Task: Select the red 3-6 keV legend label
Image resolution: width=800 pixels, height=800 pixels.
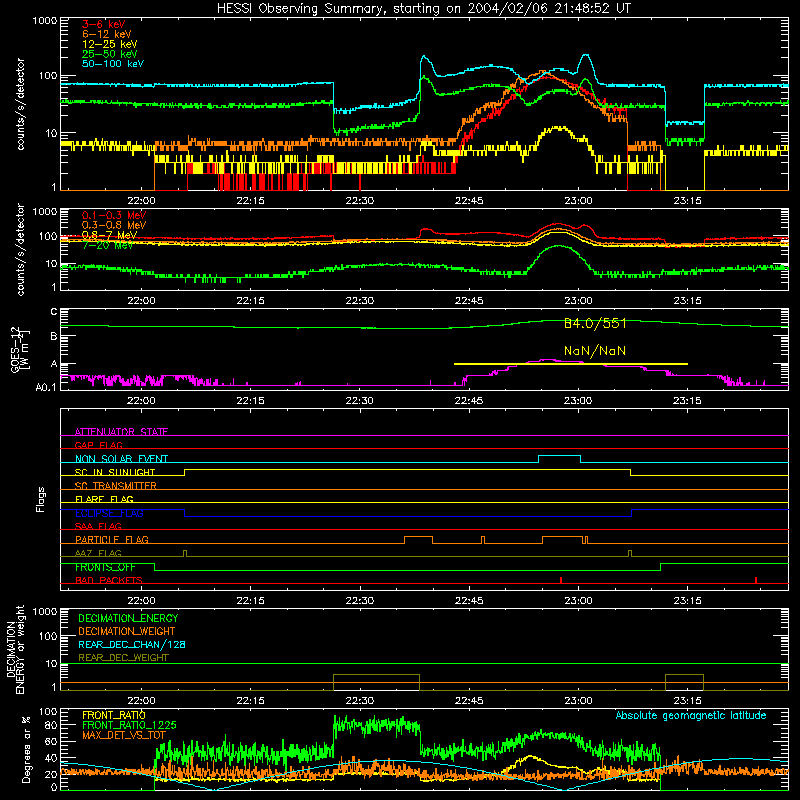Action: (x=104, y=24)
